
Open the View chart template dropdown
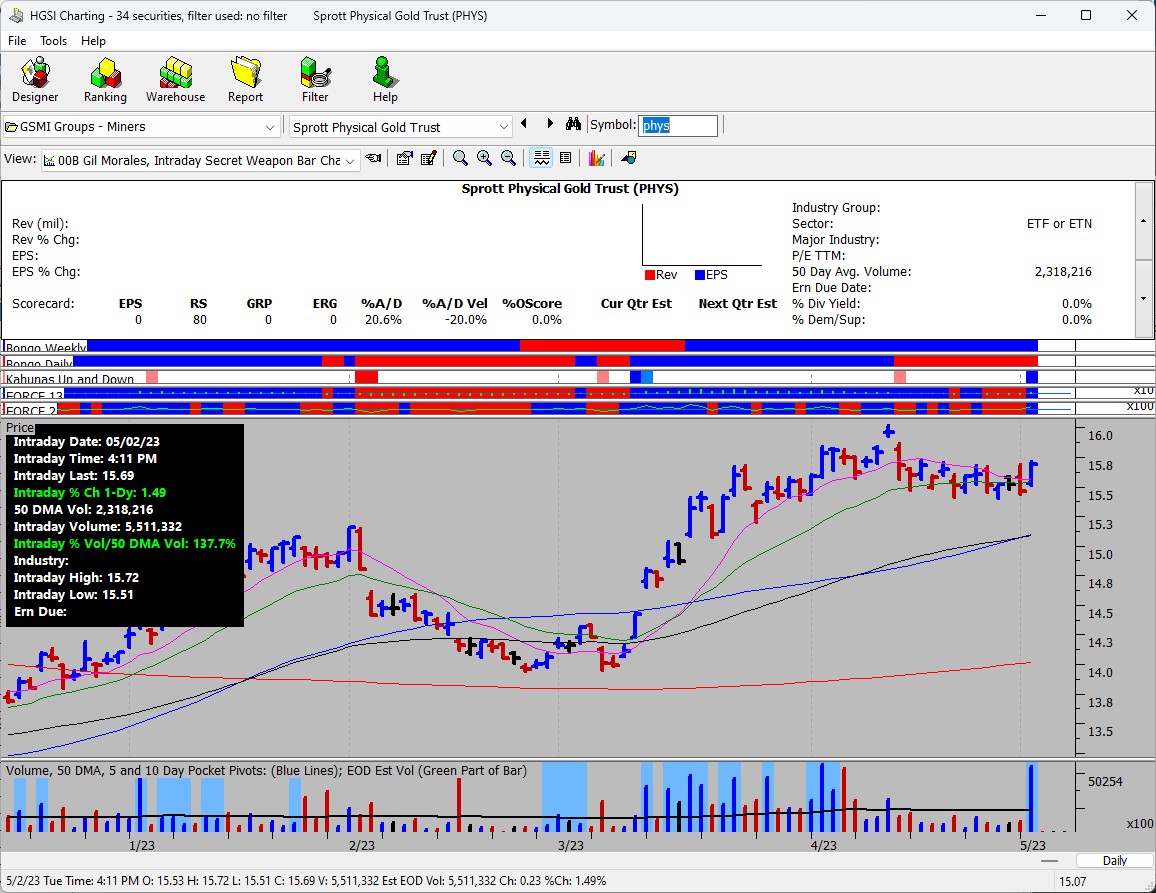[x=201, y=160]
